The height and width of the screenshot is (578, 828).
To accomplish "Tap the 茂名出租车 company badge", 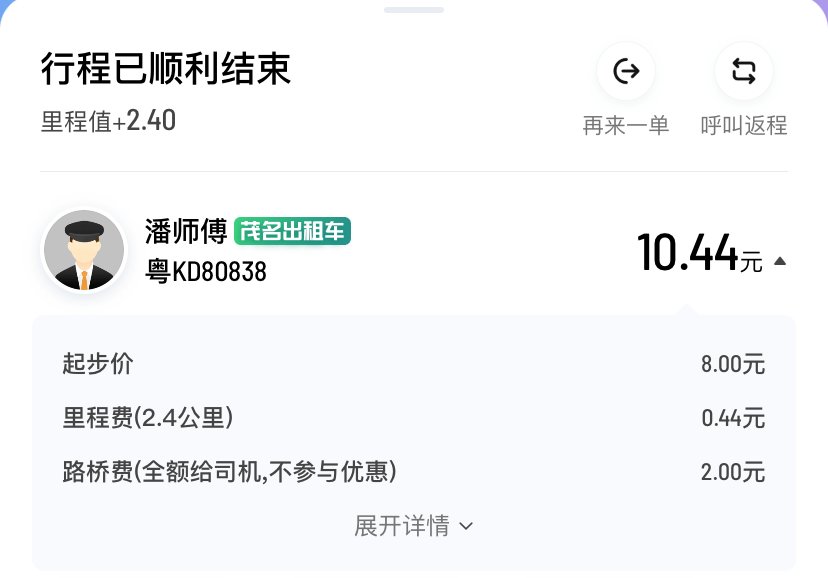I will pyautogui.click(x=292, y=231).
